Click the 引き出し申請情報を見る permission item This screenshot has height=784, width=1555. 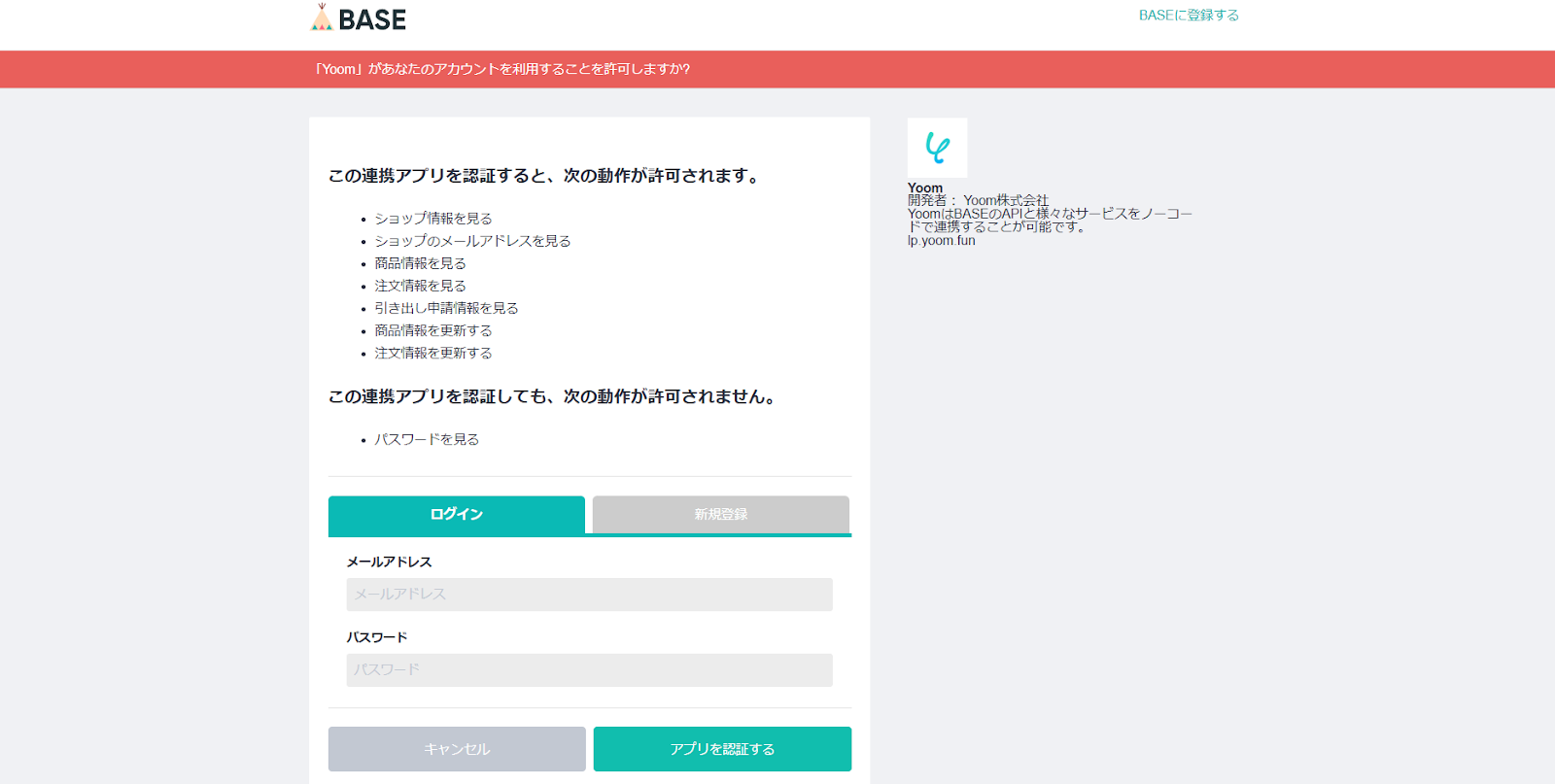(x=446, y=308)
